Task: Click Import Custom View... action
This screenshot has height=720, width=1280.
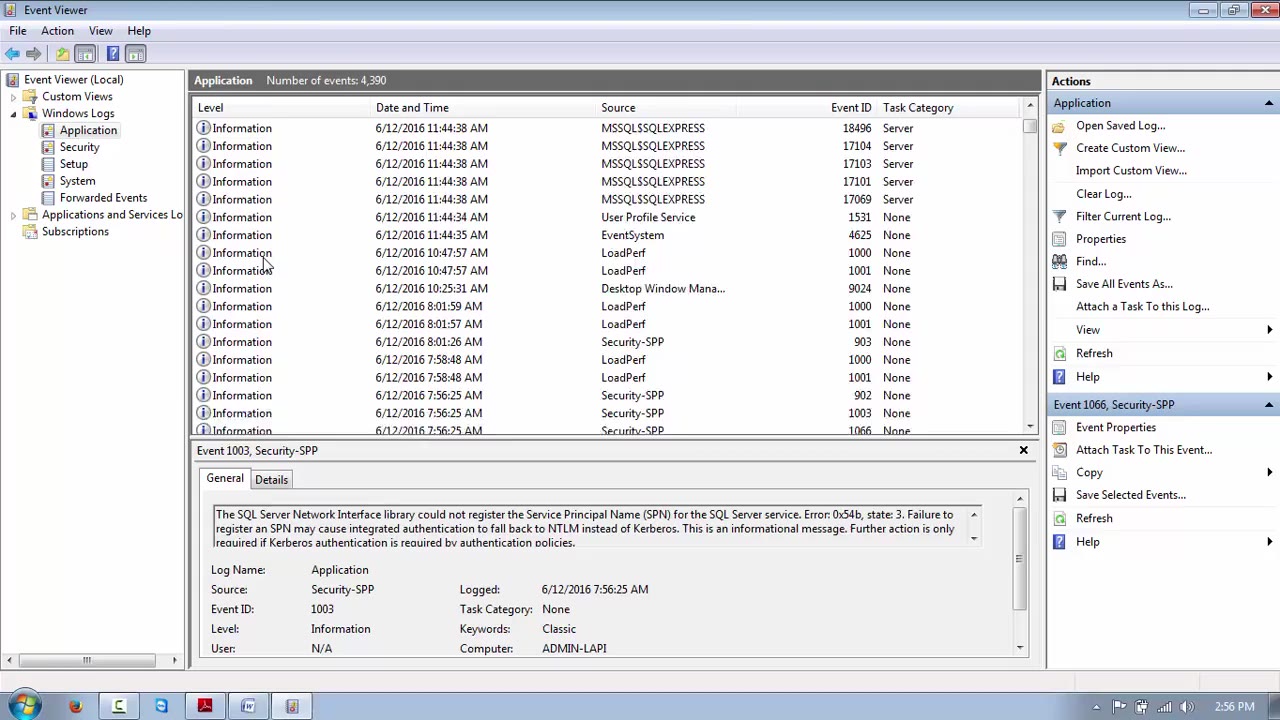Action: [1131, 171]
